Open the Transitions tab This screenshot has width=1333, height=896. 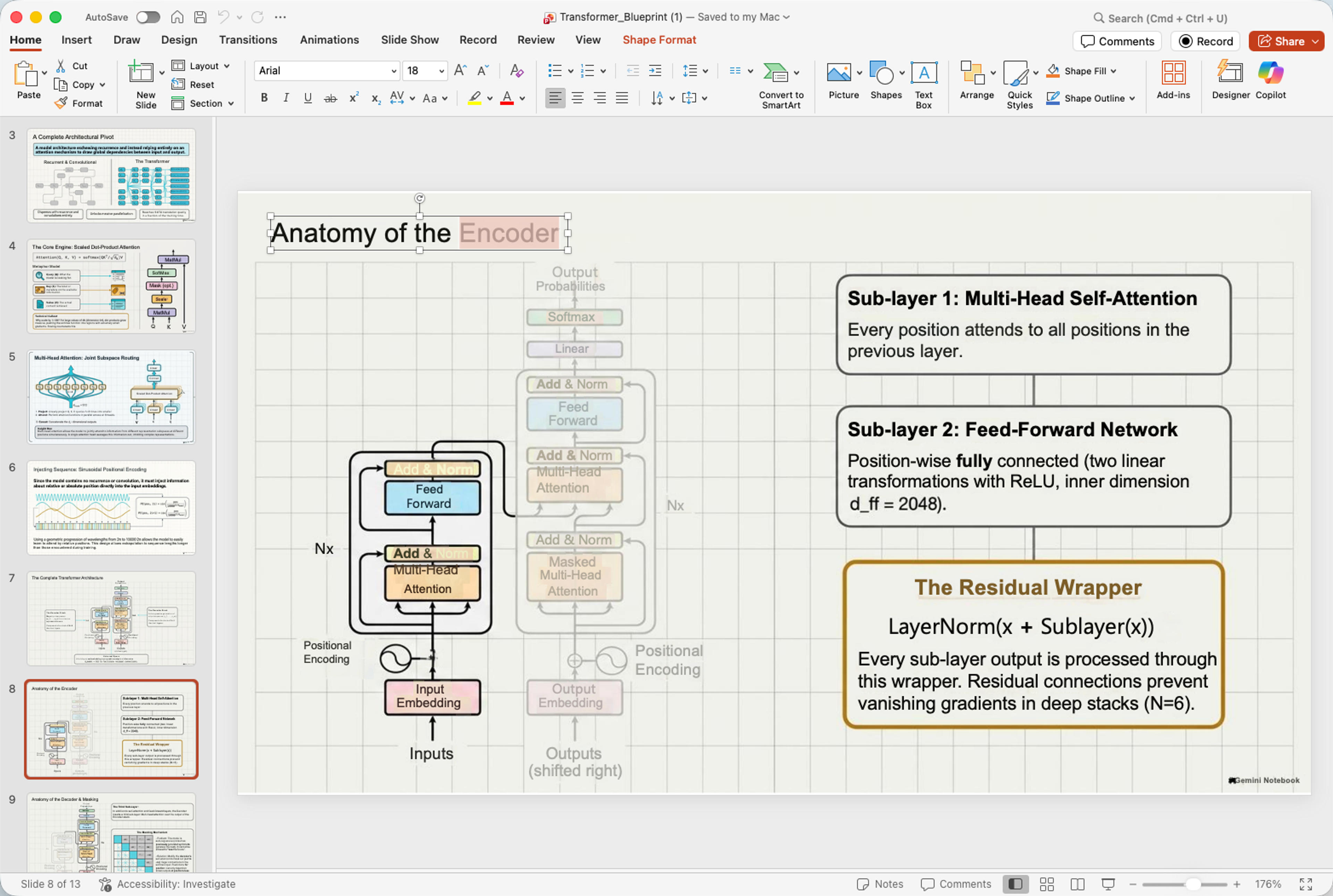coord(248,40)
